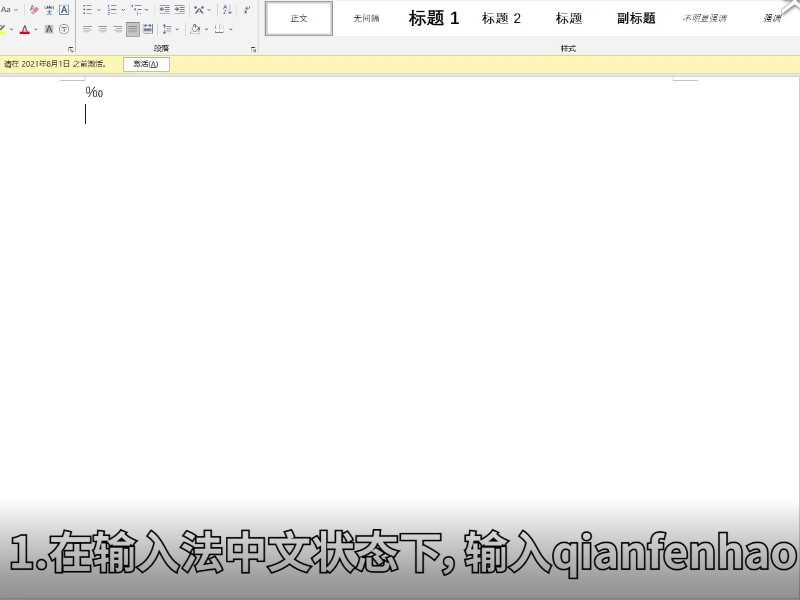Toggle distributed alignment
800x600 pixels.
pyautogui.click(x=147, y=29)
